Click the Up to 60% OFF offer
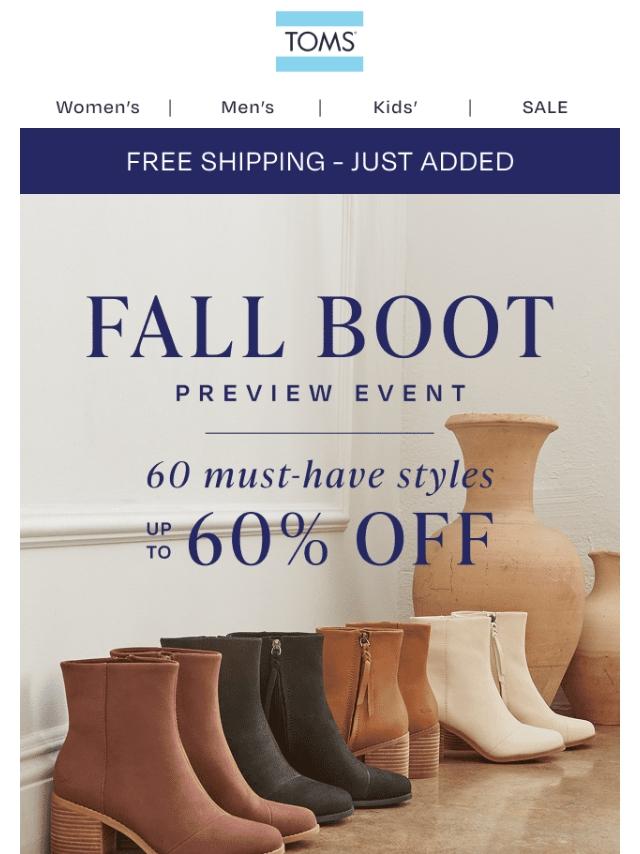The image size is (640, 854). coord(320,539)
